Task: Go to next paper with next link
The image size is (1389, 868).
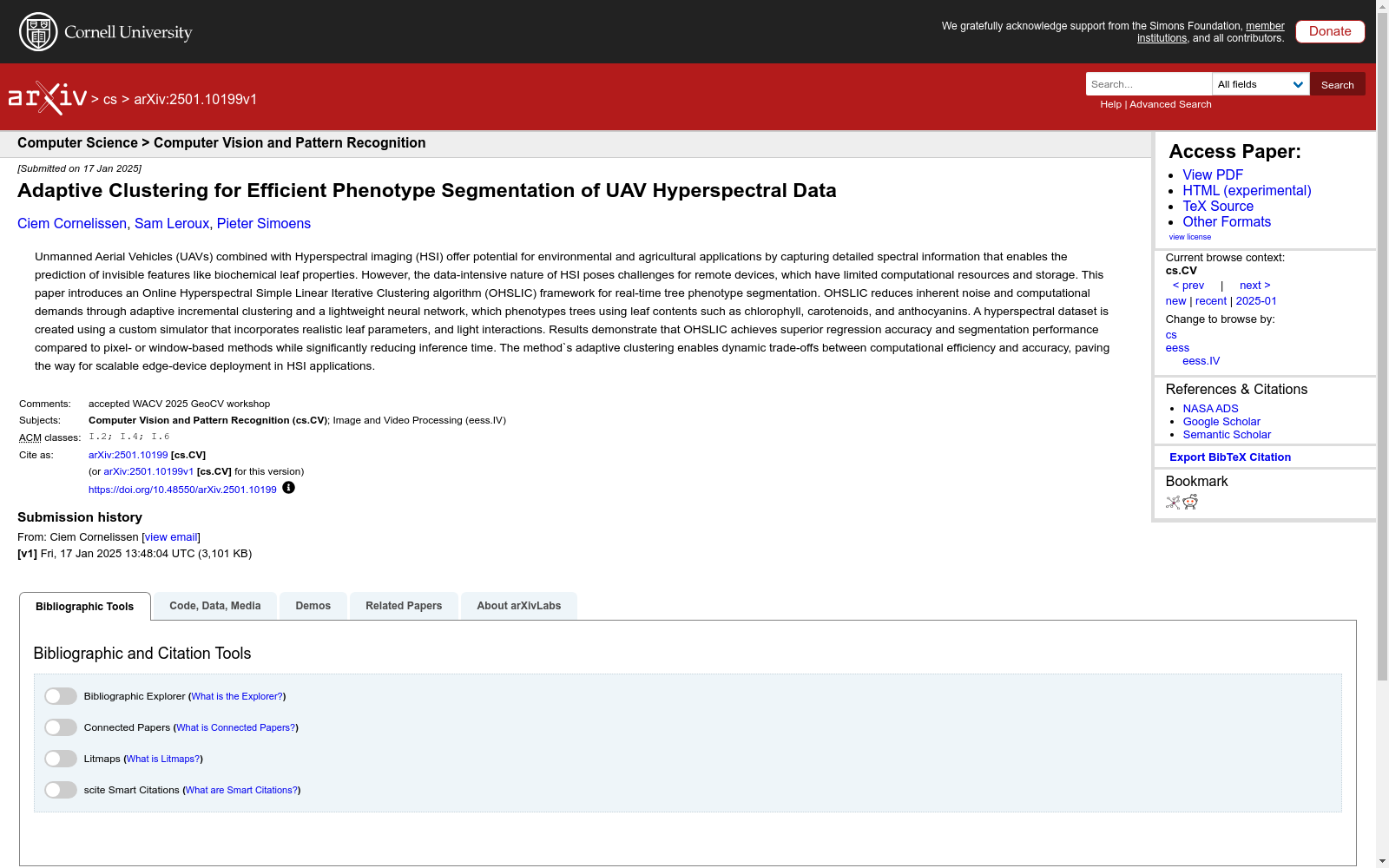Action: coord(1254,286)
